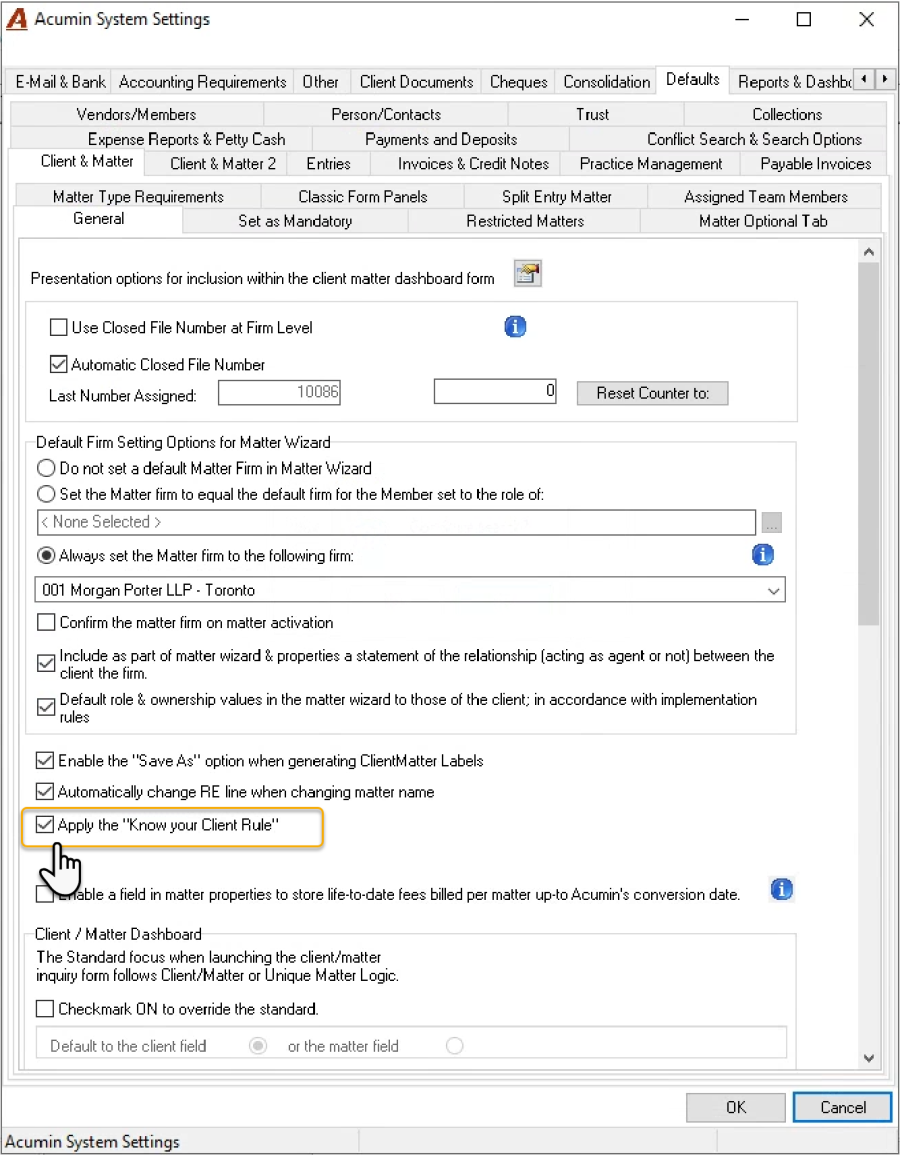Click the Cancel button

pyautogui.click(x=843, y=1107)
